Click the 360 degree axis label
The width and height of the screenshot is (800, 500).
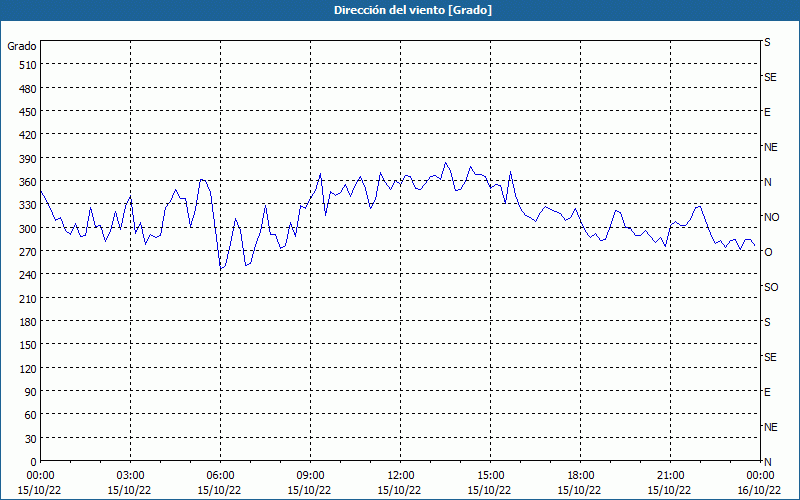point(28,182)
